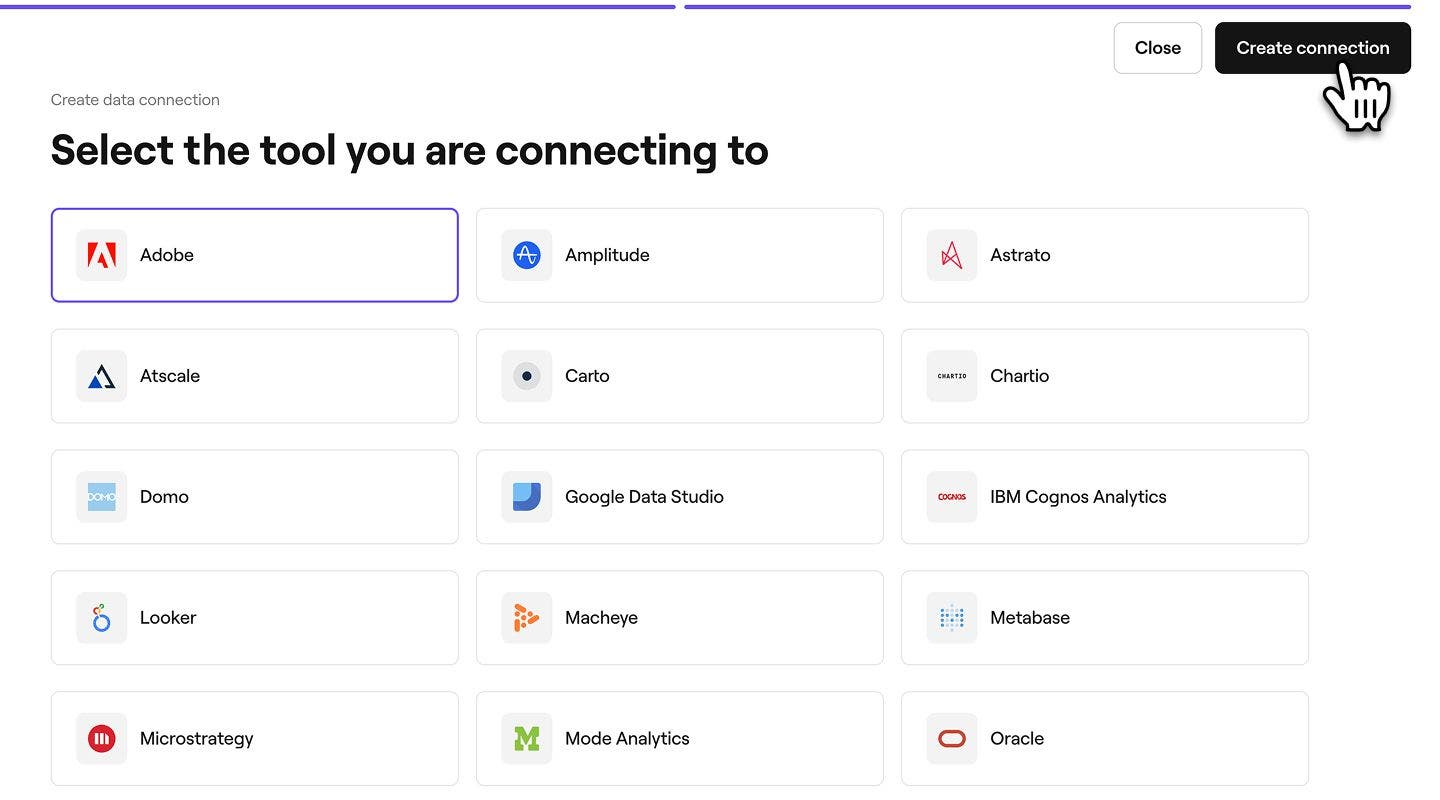Click the Adobe logo icon
The height and width of the screenshot is (800, 1440).
(x=101, y=255)
